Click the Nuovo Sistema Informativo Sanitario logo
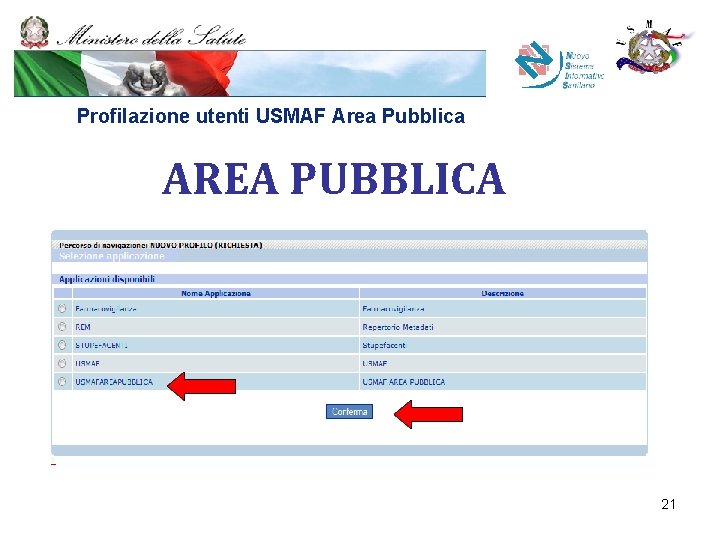Viewport: 720px width, 540px height. tap(559, 65)
